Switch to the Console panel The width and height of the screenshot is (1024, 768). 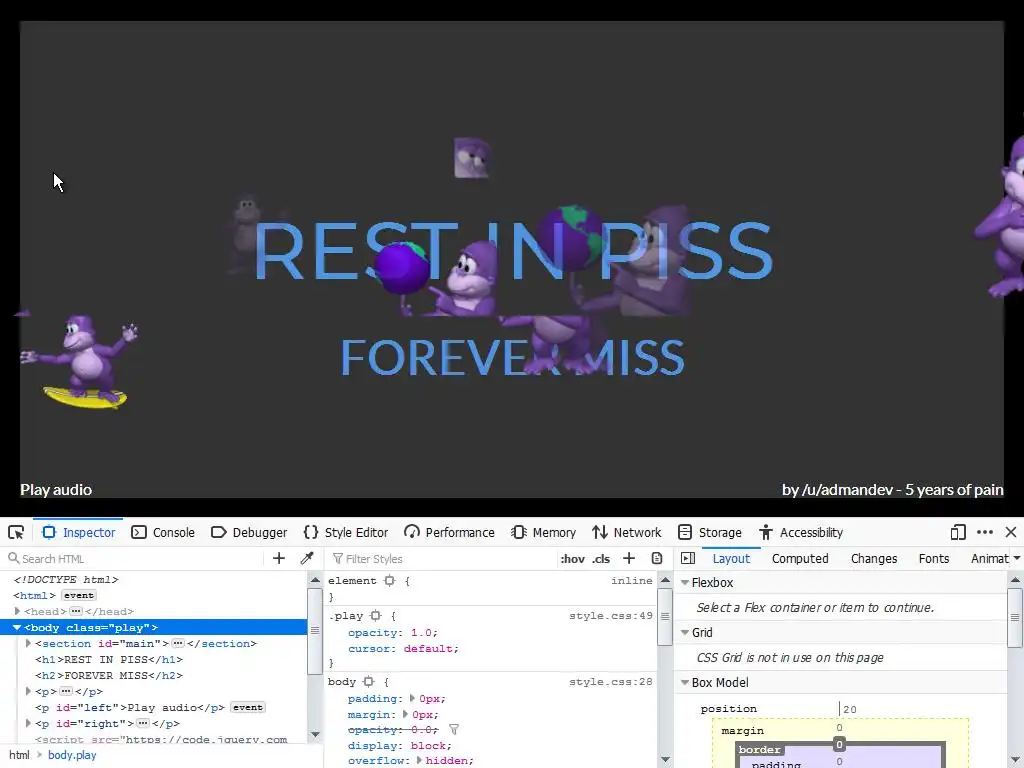tap(163, 532)
